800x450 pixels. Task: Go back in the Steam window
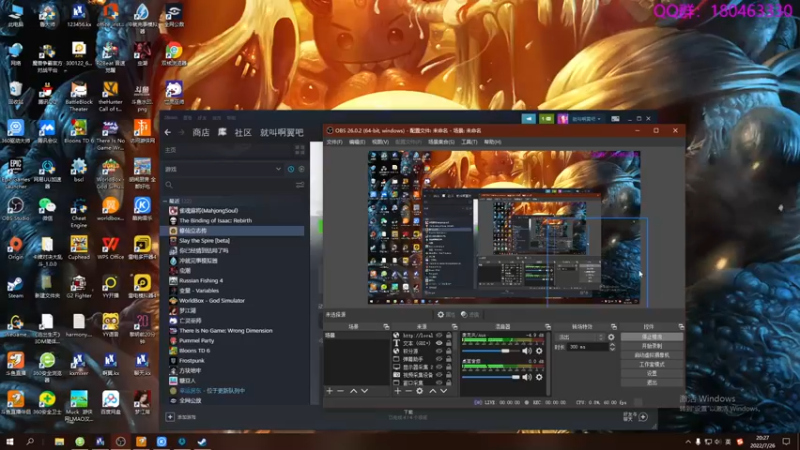coord(168,133)
